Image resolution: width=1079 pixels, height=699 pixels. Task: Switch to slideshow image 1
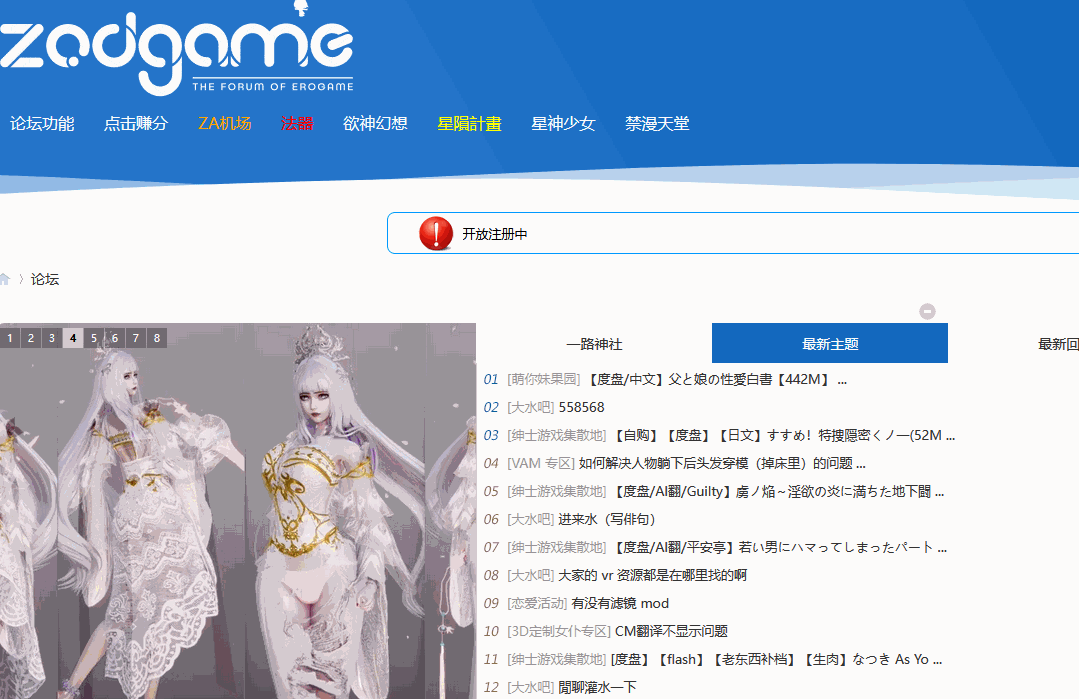11,338
